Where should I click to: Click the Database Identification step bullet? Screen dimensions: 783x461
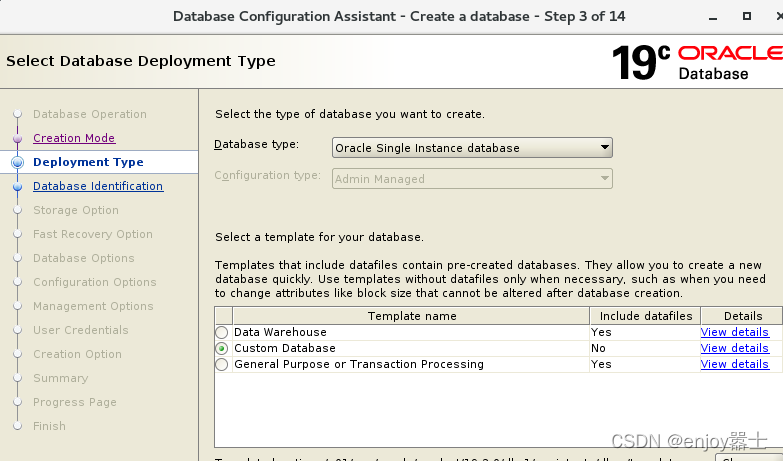tap(17, 186)
